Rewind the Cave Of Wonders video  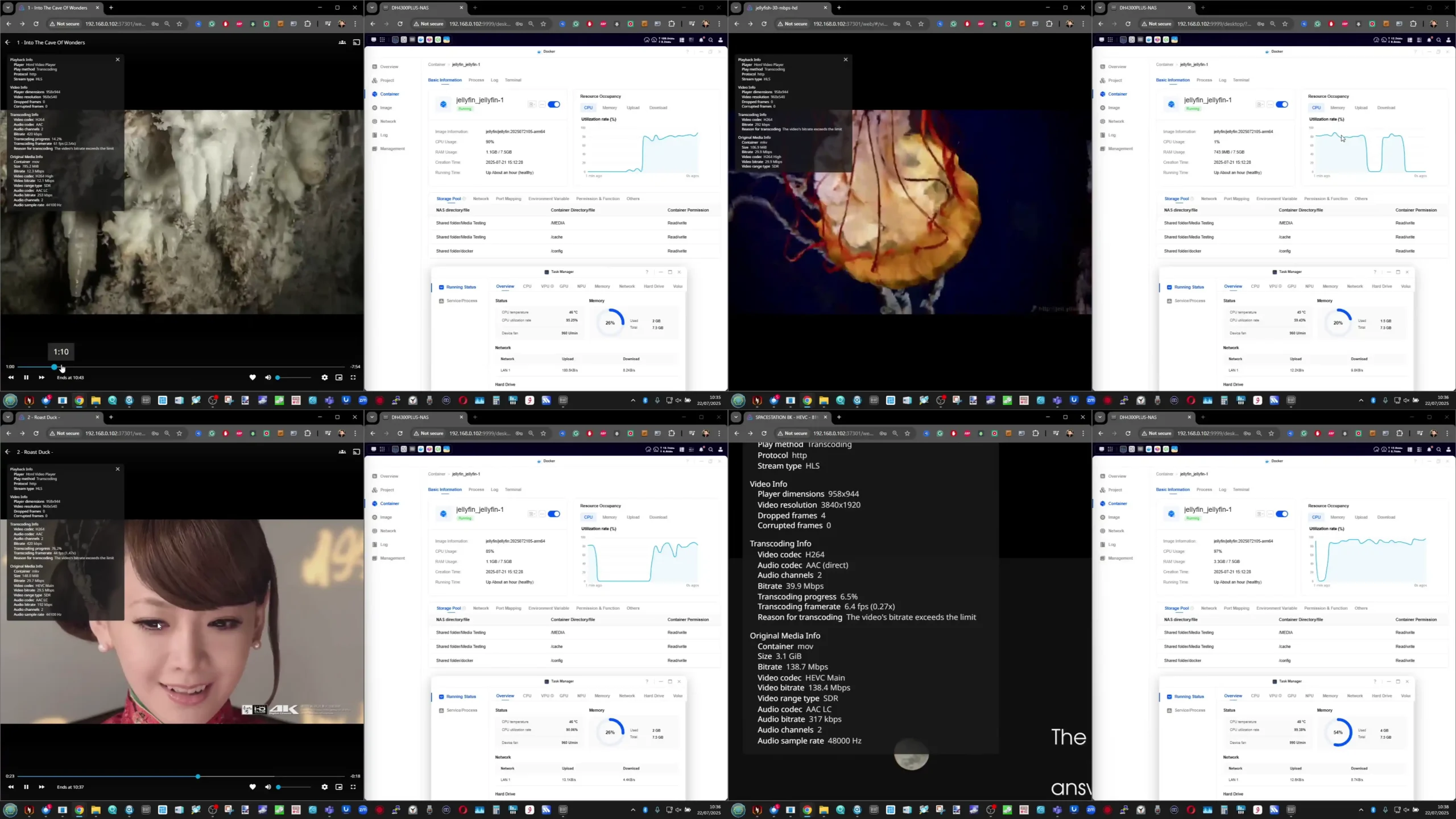click(10, 378)
